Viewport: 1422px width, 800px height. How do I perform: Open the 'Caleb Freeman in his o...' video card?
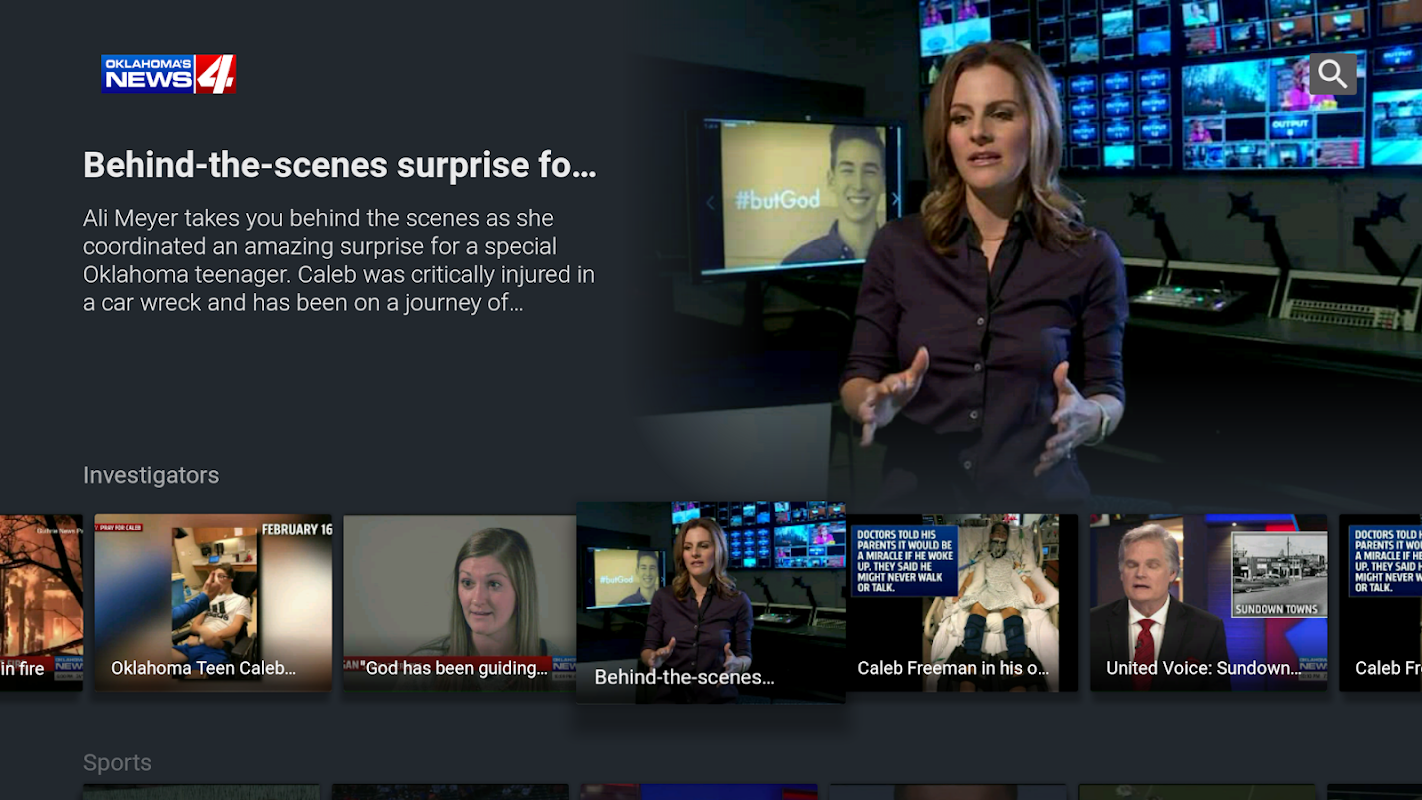click(961, 603)
